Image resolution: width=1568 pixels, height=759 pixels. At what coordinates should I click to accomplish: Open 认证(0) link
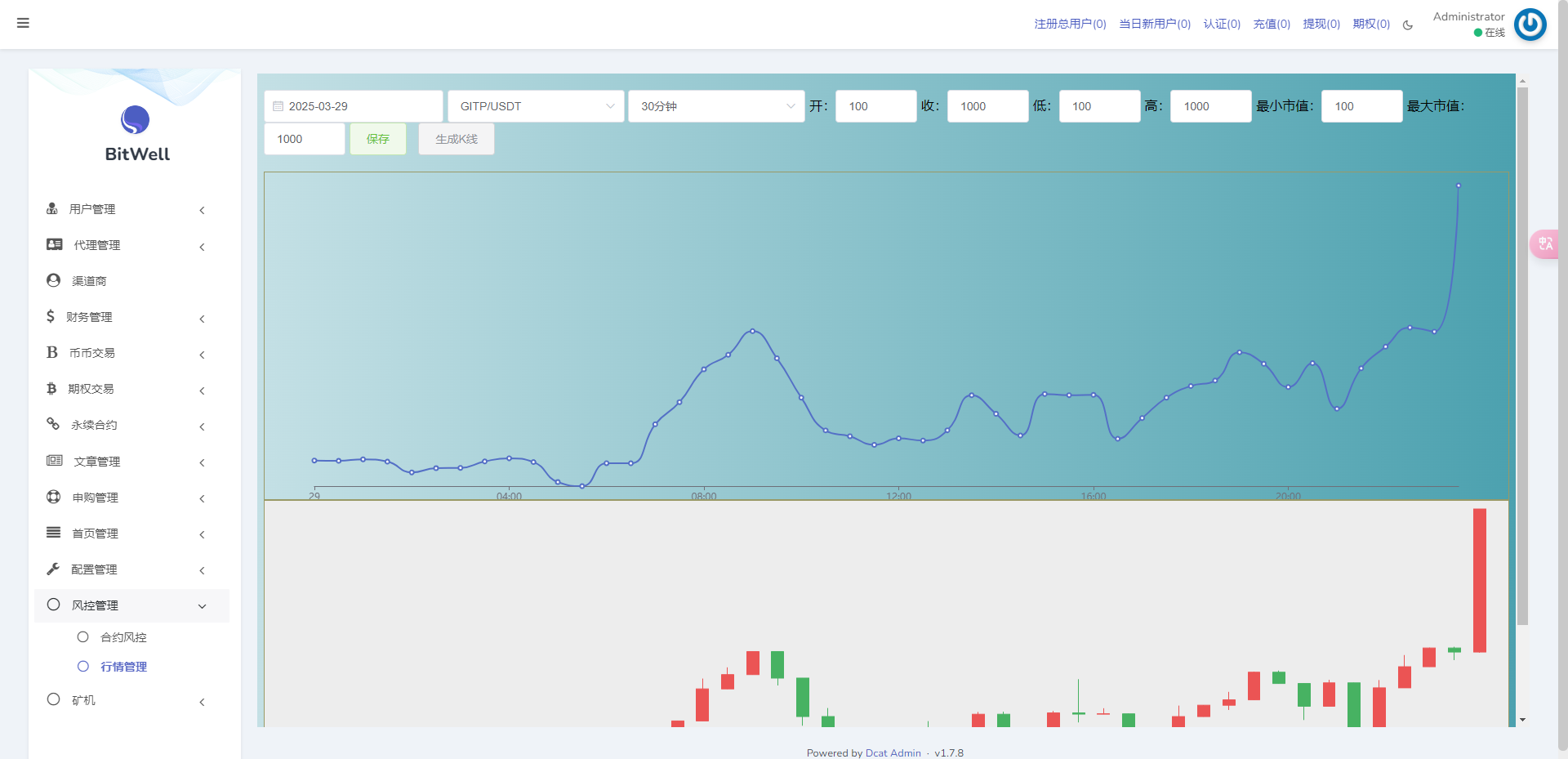click(1222, 24)
